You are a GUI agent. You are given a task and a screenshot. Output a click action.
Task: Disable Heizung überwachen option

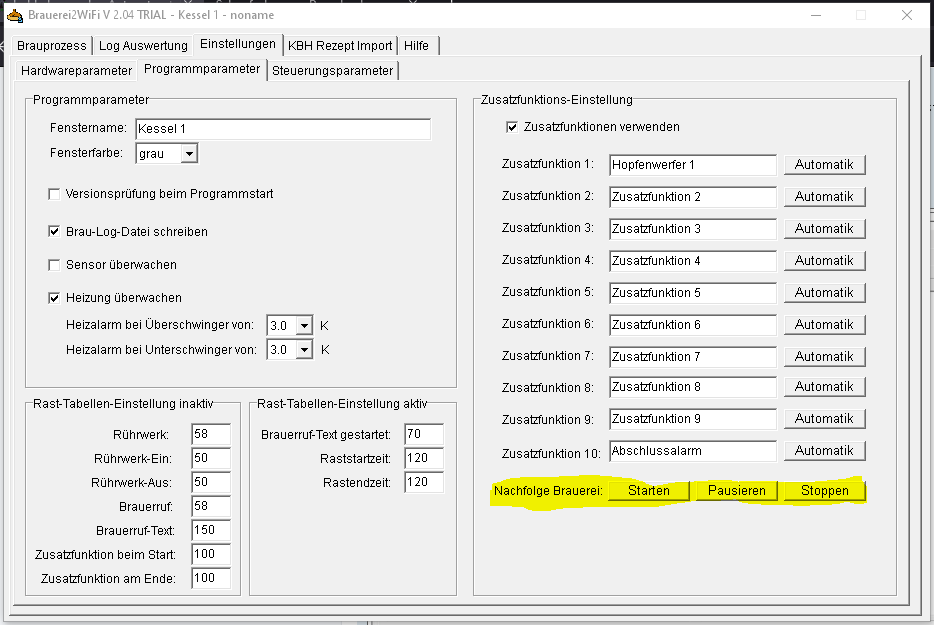54,298
